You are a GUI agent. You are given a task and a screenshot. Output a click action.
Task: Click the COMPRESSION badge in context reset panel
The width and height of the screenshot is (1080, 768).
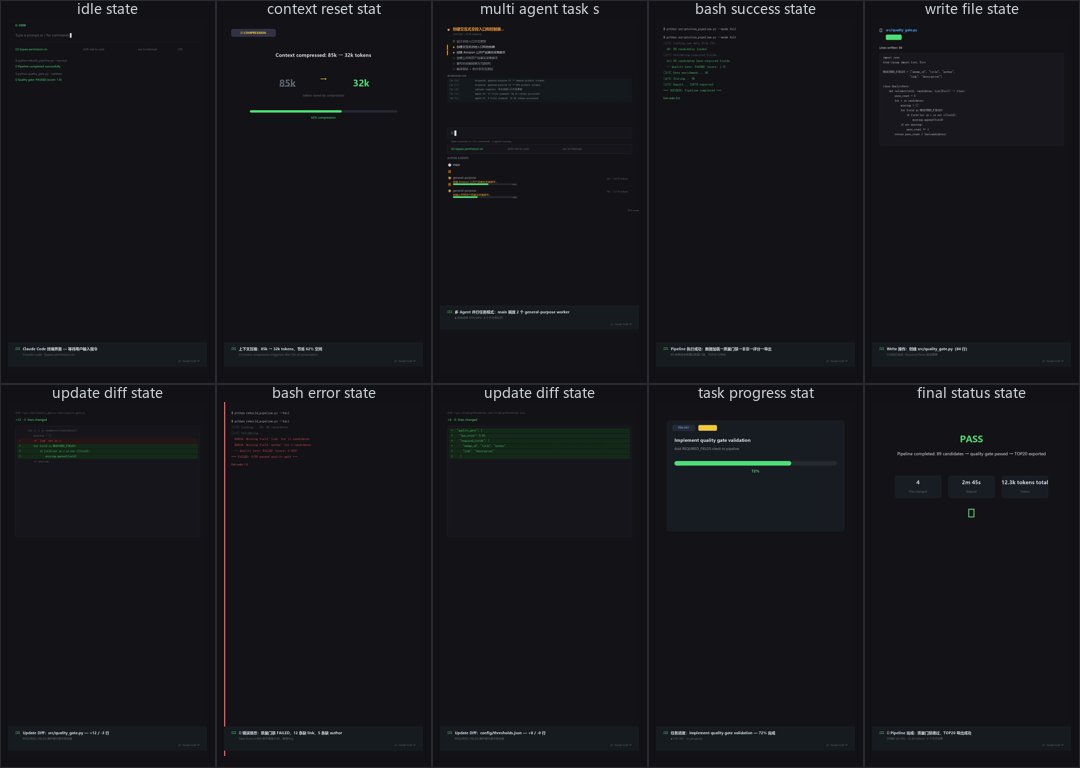[x=253, y=33]
